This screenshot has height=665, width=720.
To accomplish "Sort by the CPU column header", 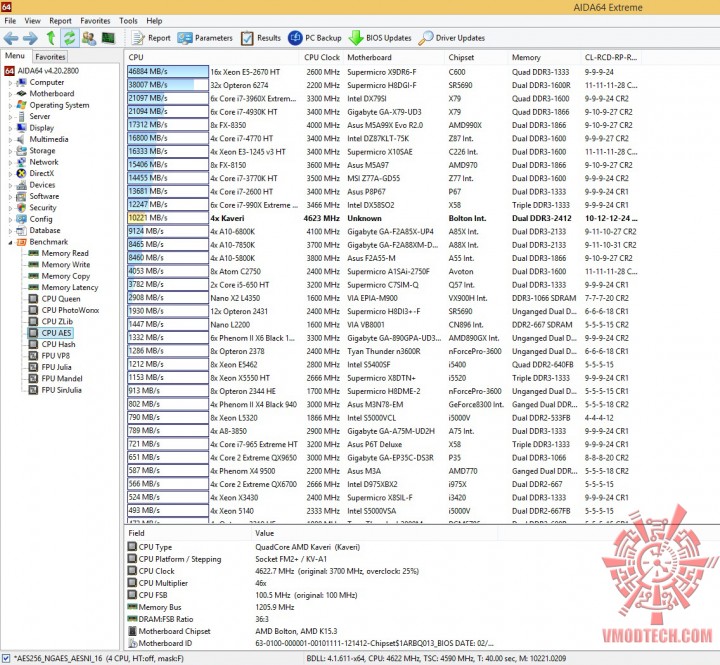I will tap(211, 57).
